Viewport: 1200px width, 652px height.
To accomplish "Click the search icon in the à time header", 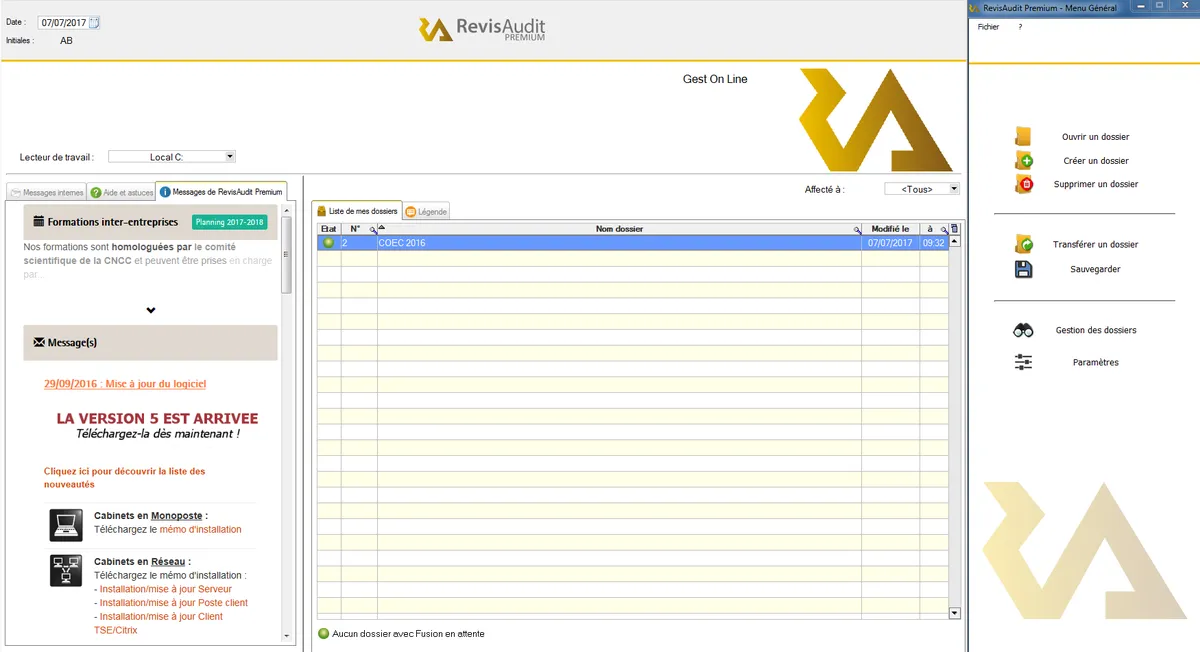I will (943, 229).
